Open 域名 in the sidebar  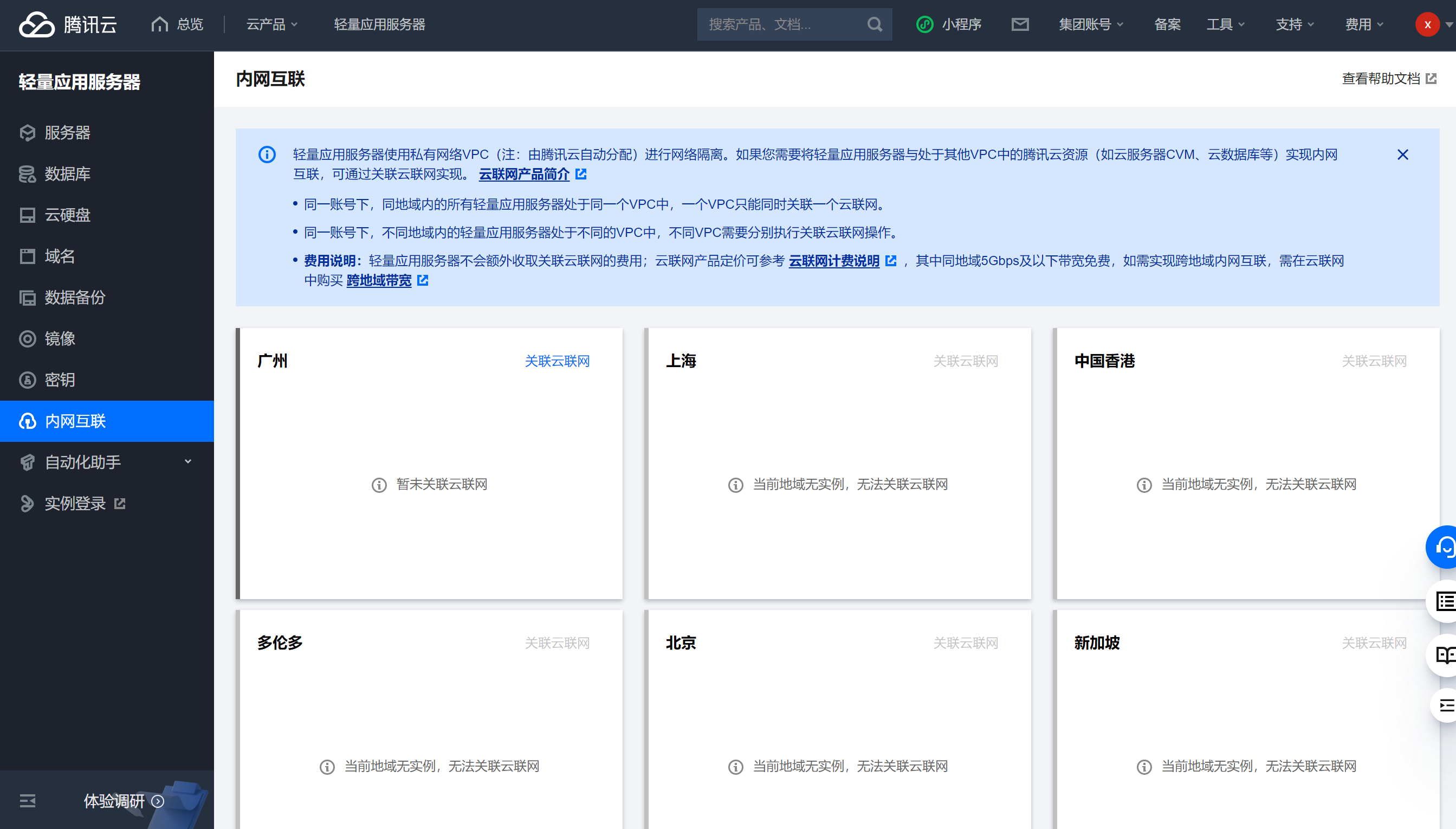pos(107,256)
